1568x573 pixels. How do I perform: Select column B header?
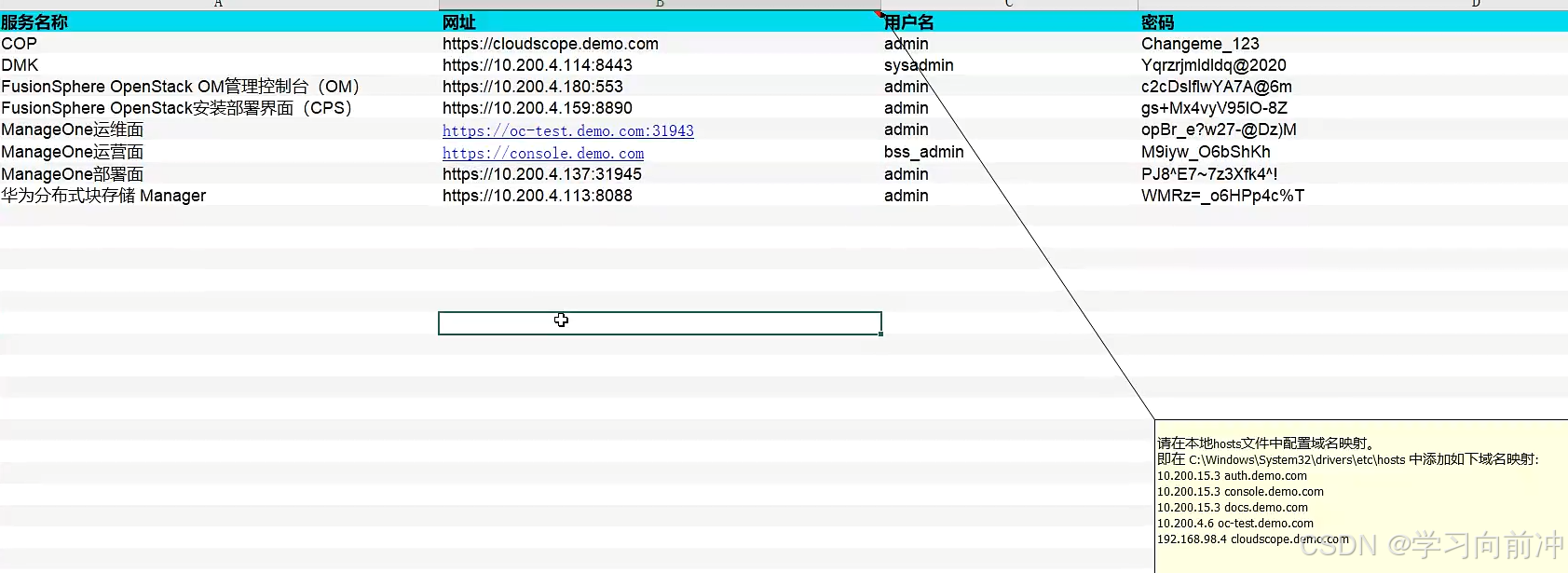(x=660, y=5)
